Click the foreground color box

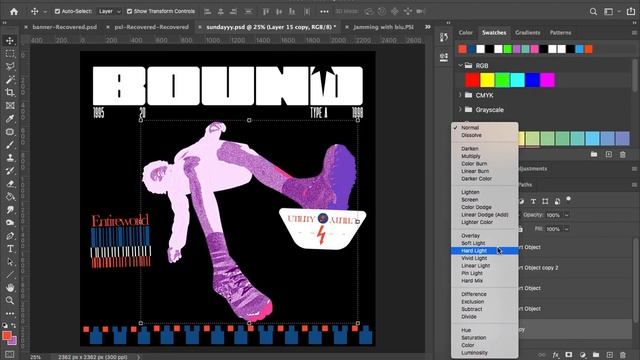(7, 336)
